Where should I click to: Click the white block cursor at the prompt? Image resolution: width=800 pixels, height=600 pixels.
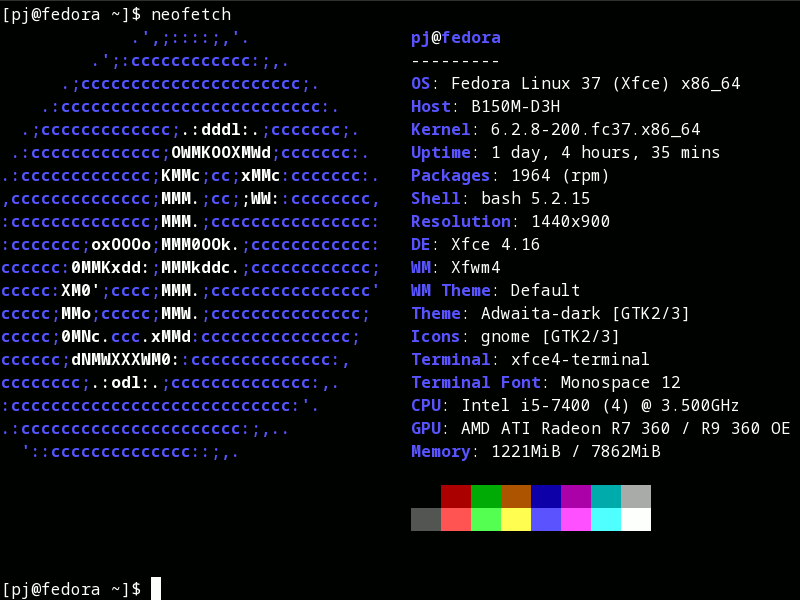156,589
